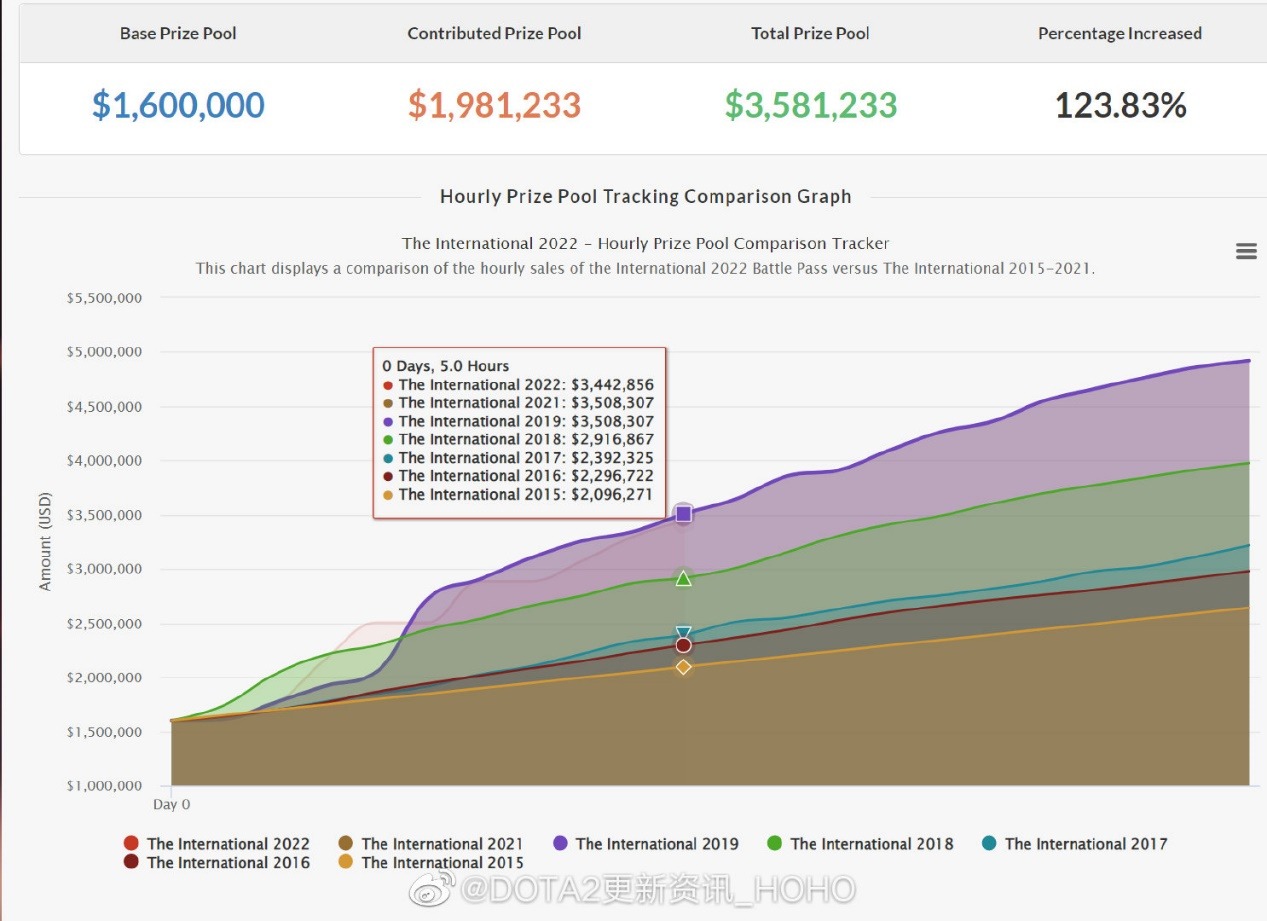The height and width of the screenshot is (921, 1267).
Task: Toggle The International 2021 legend series
Action: point(431,844)
